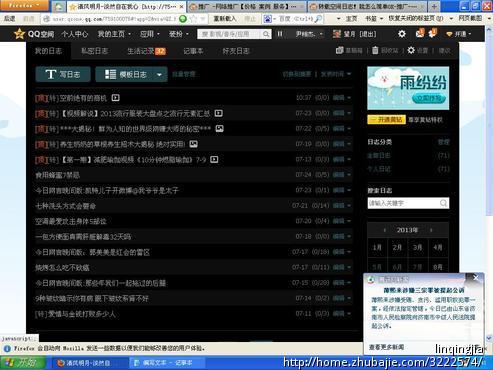This screenshot has height=370, width=493.
Task: Click the 管理 link beside 日志分类
Action: pyautogui.click(x=443, y=142)
